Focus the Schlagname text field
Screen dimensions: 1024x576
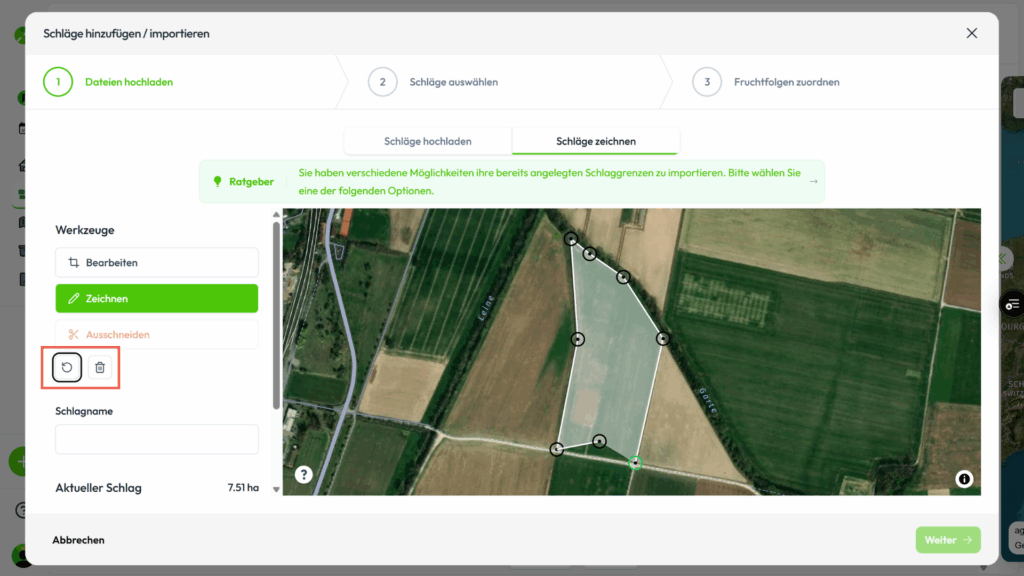point(157,439)
